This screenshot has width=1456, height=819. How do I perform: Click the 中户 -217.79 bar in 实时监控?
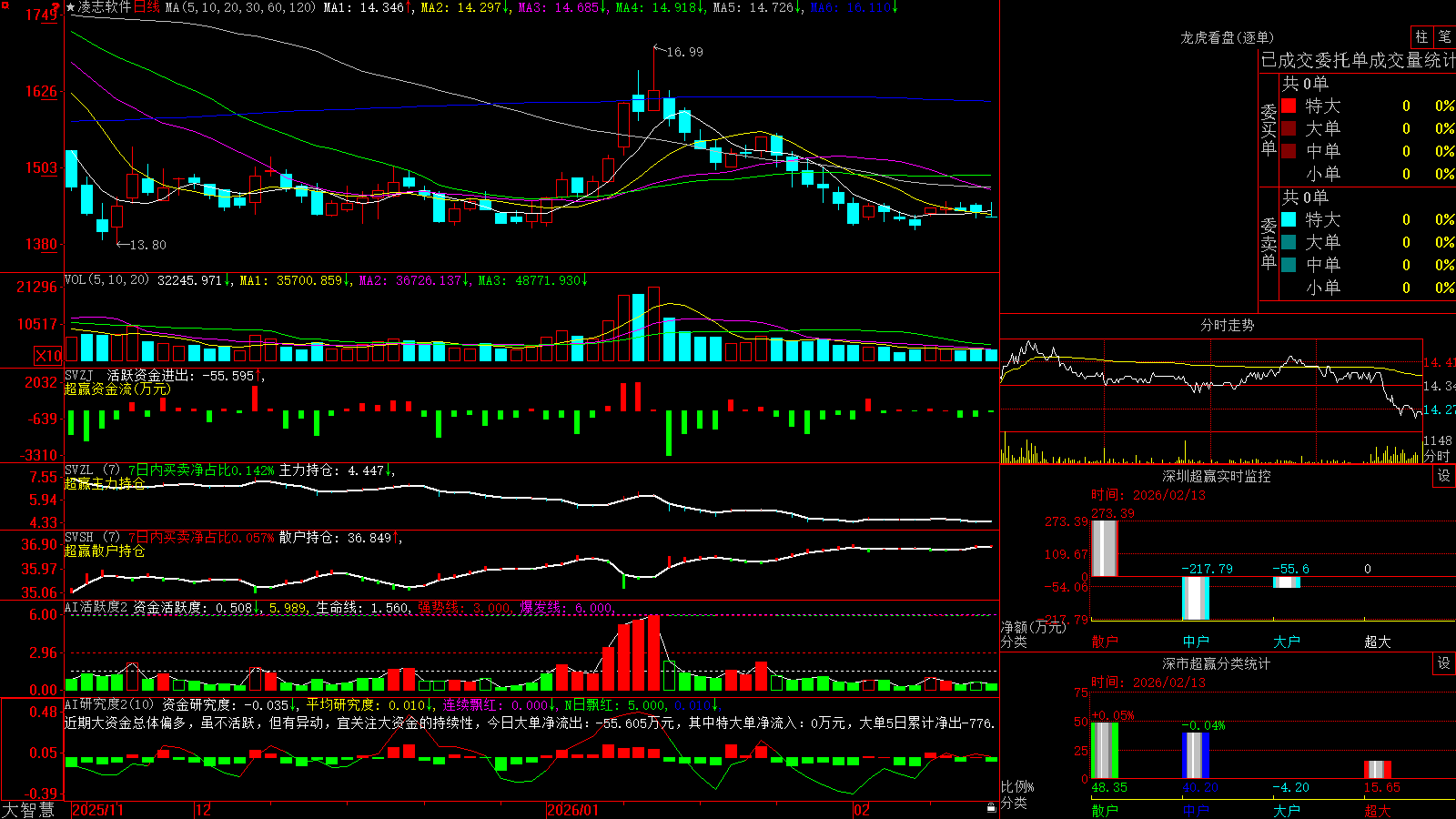[x=1196, y=598]
